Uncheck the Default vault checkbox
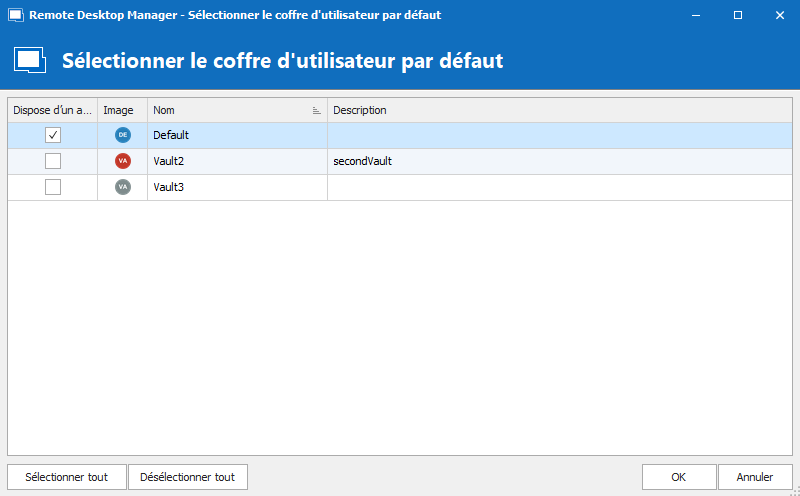The width and height of the screenshot is (800, 496). (x=53, y=135)
